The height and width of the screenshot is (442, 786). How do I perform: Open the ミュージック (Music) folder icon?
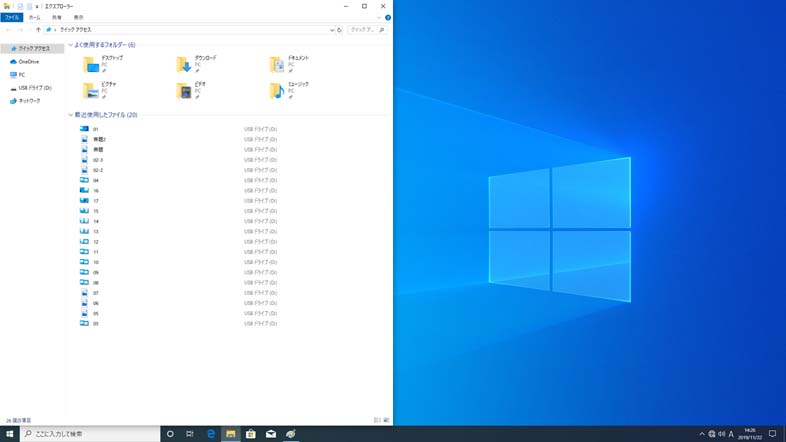tap(277, 91)
